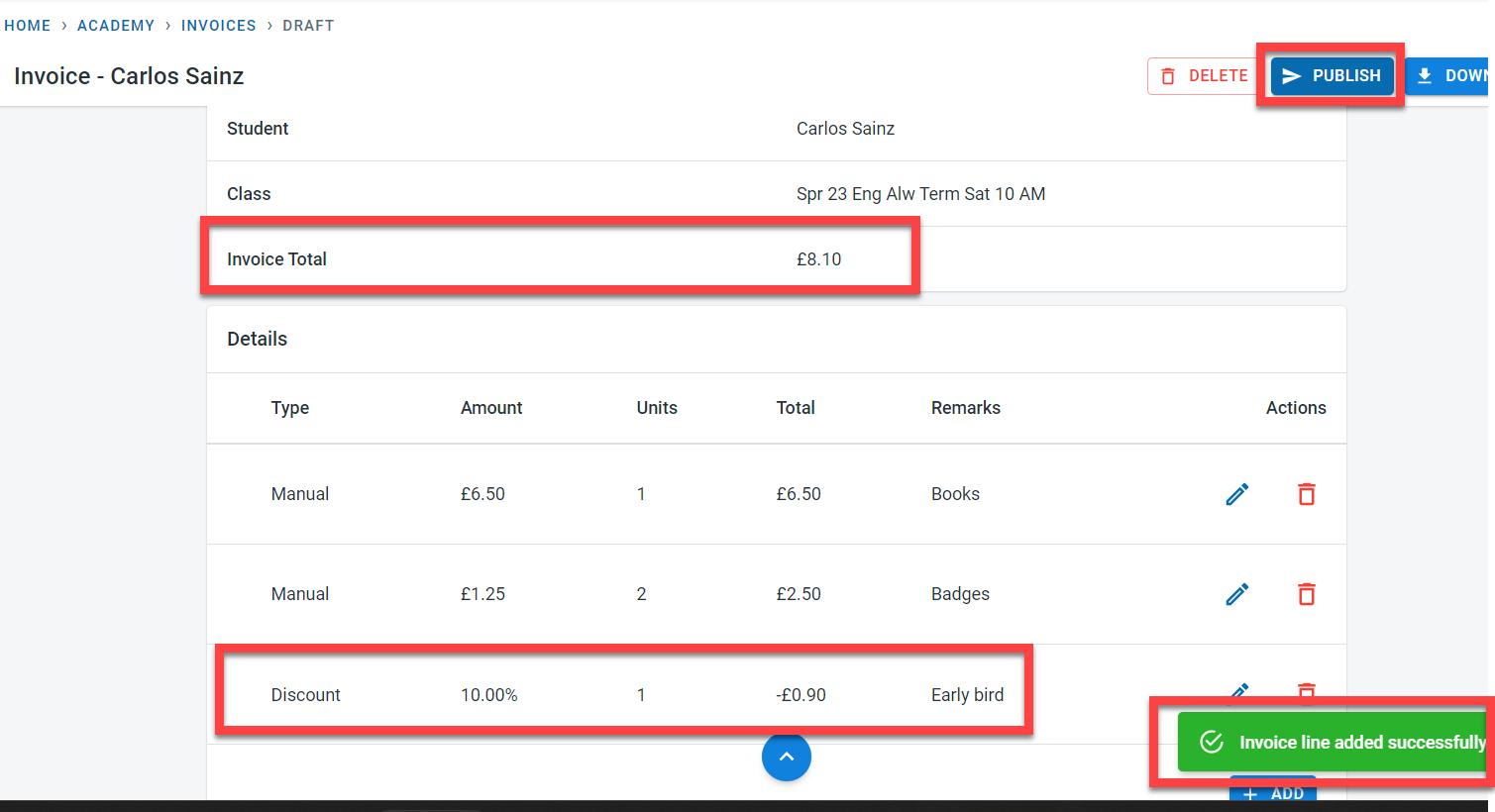Edit the Books invoice line
The image size is (1495, 812).
(x=1236, y=494)
